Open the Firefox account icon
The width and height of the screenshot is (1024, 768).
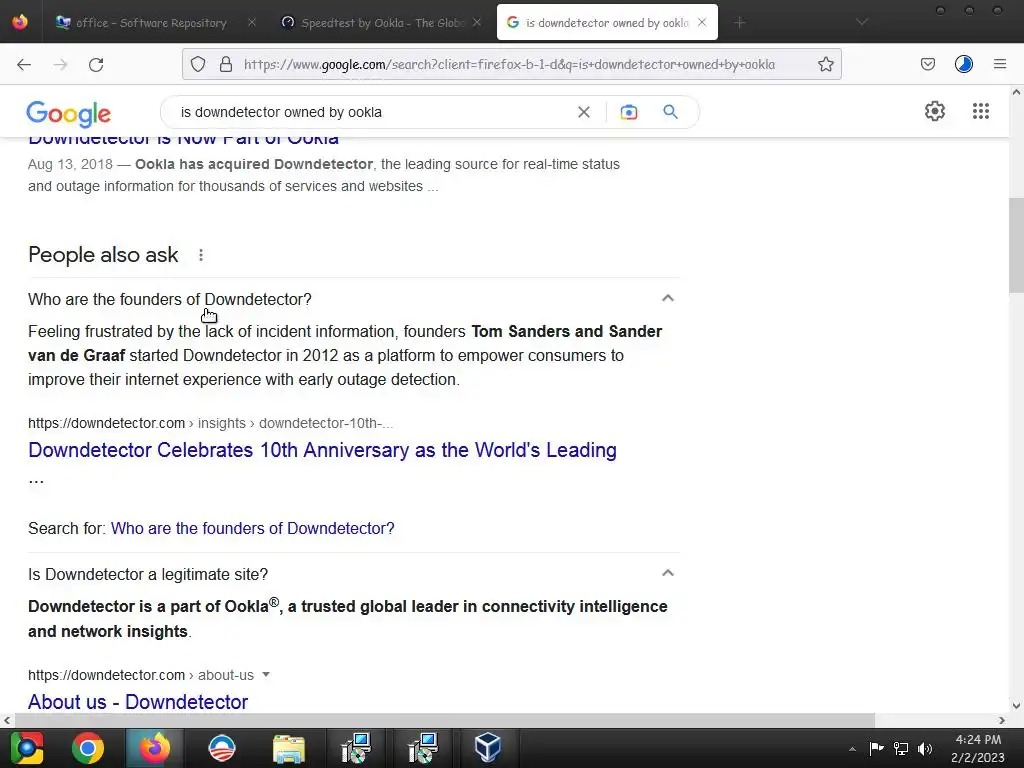pyautogui.click(x=963, y=64)
